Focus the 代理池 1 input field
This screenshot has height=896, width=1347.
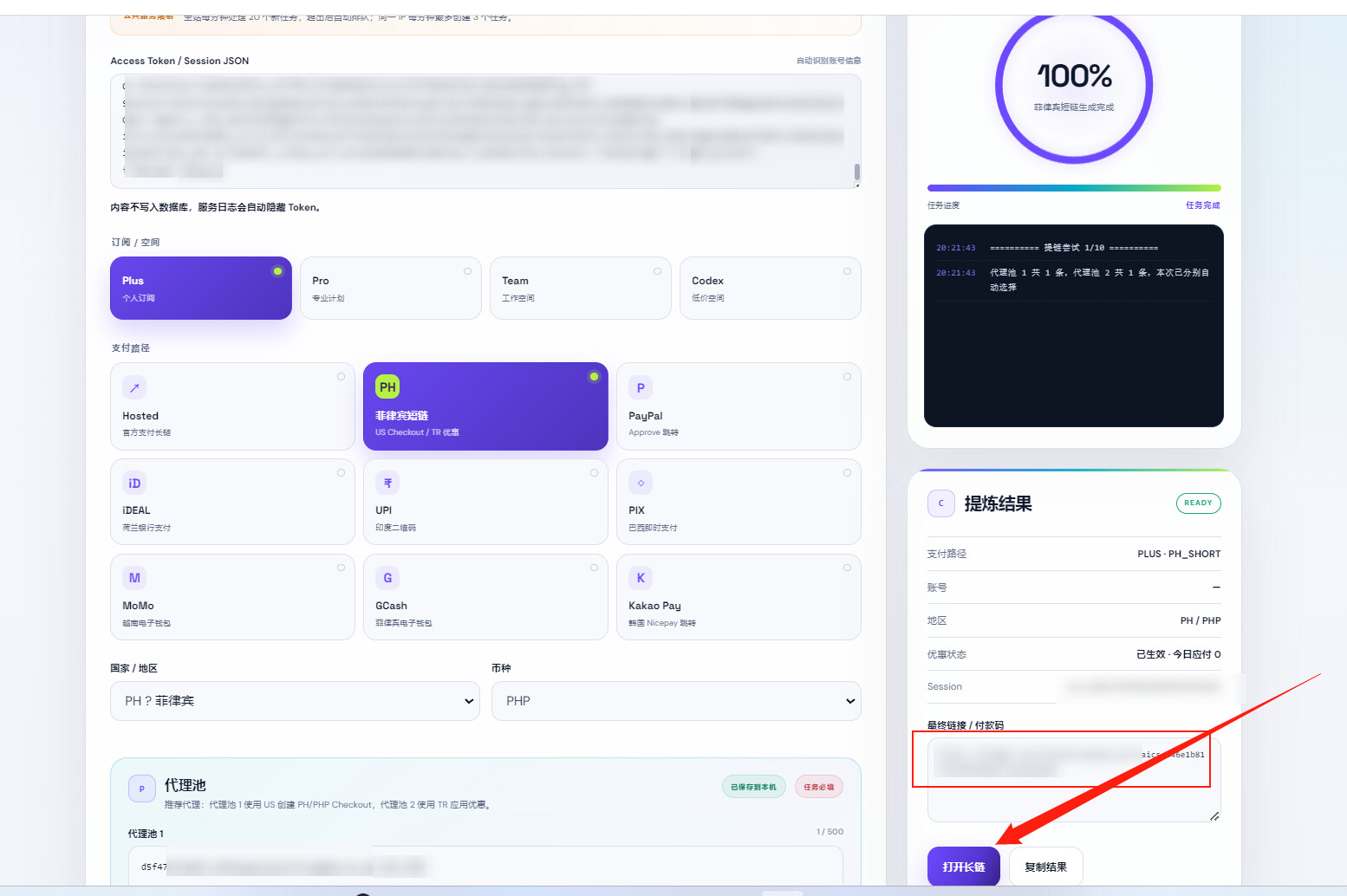485,866
